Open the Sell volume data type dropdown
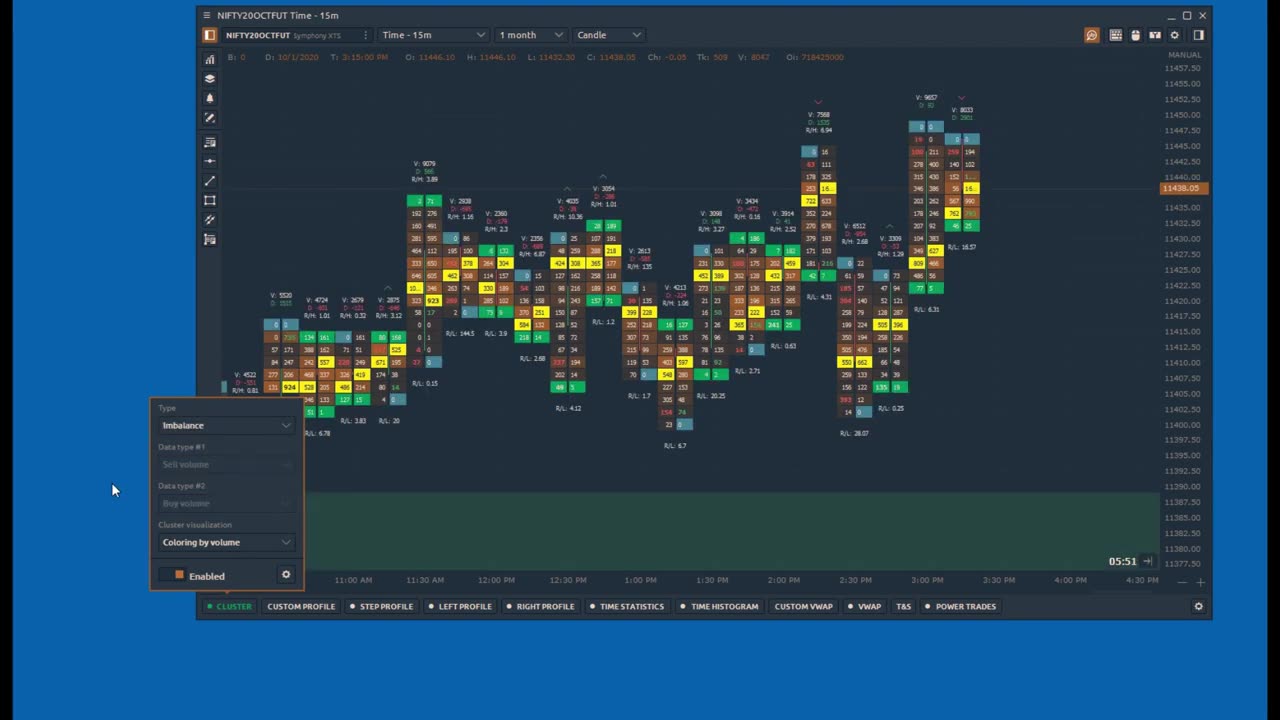 click(x=226, y=464)
